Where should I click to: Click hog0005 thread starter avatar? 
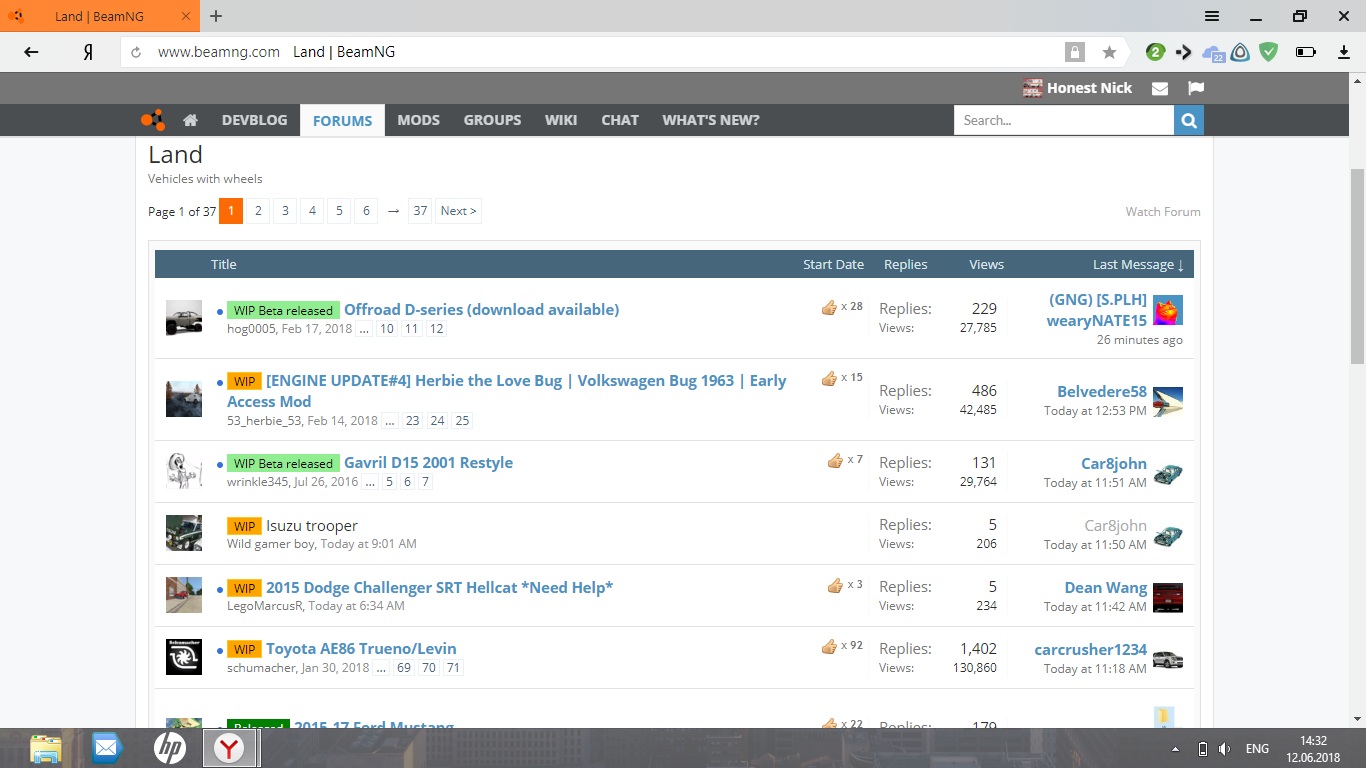pos(184,318)
